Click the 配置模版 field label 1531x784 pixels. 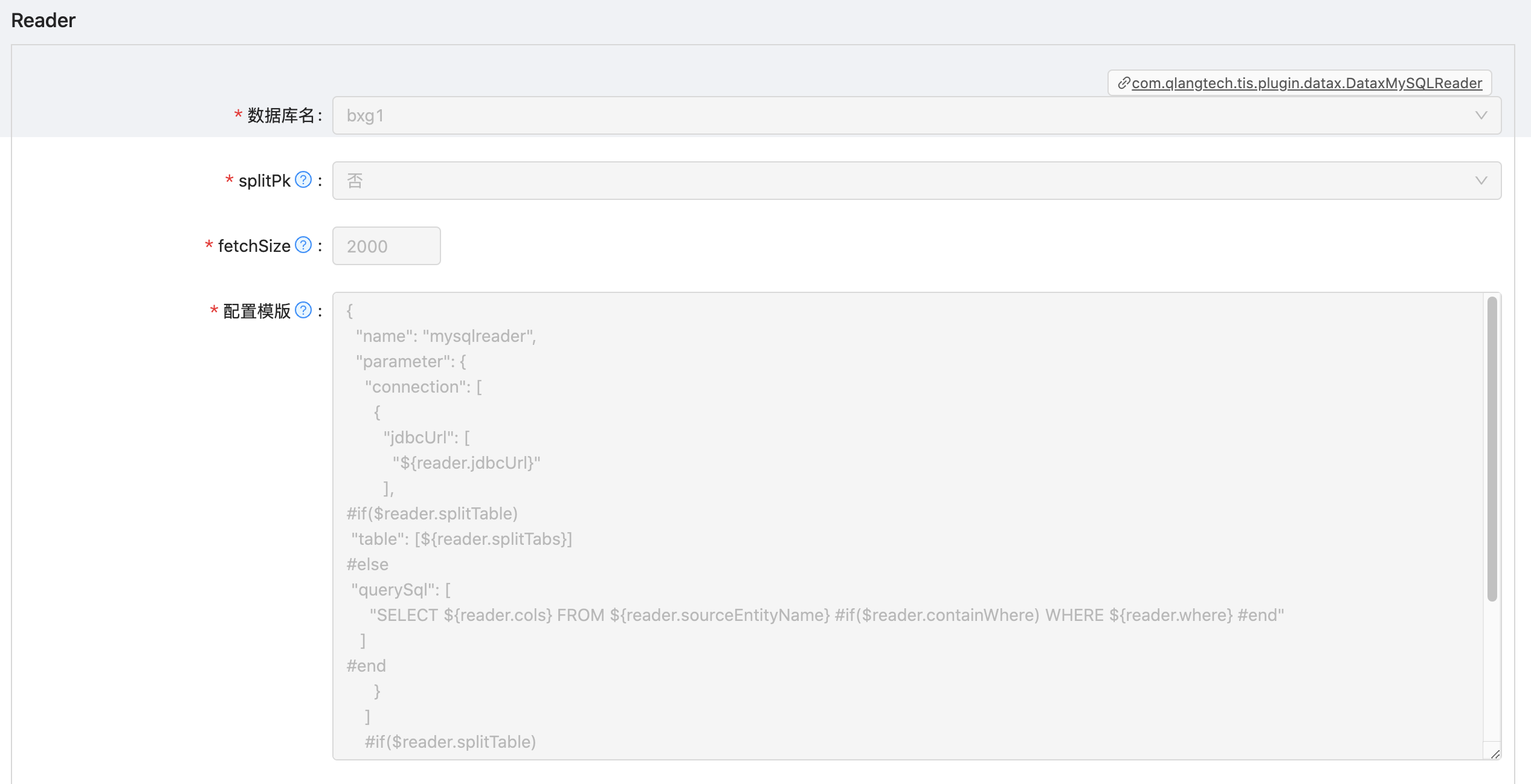click(x=257, y=310)
